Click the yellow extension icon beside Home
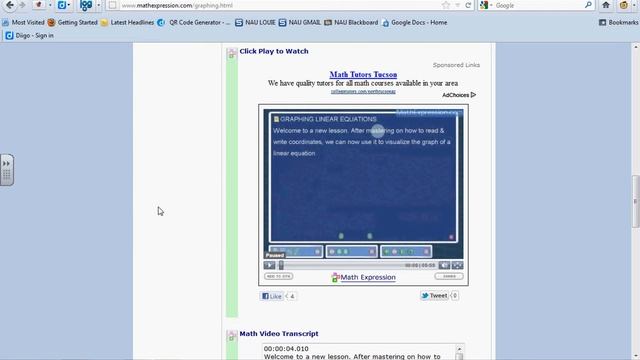 624,5
